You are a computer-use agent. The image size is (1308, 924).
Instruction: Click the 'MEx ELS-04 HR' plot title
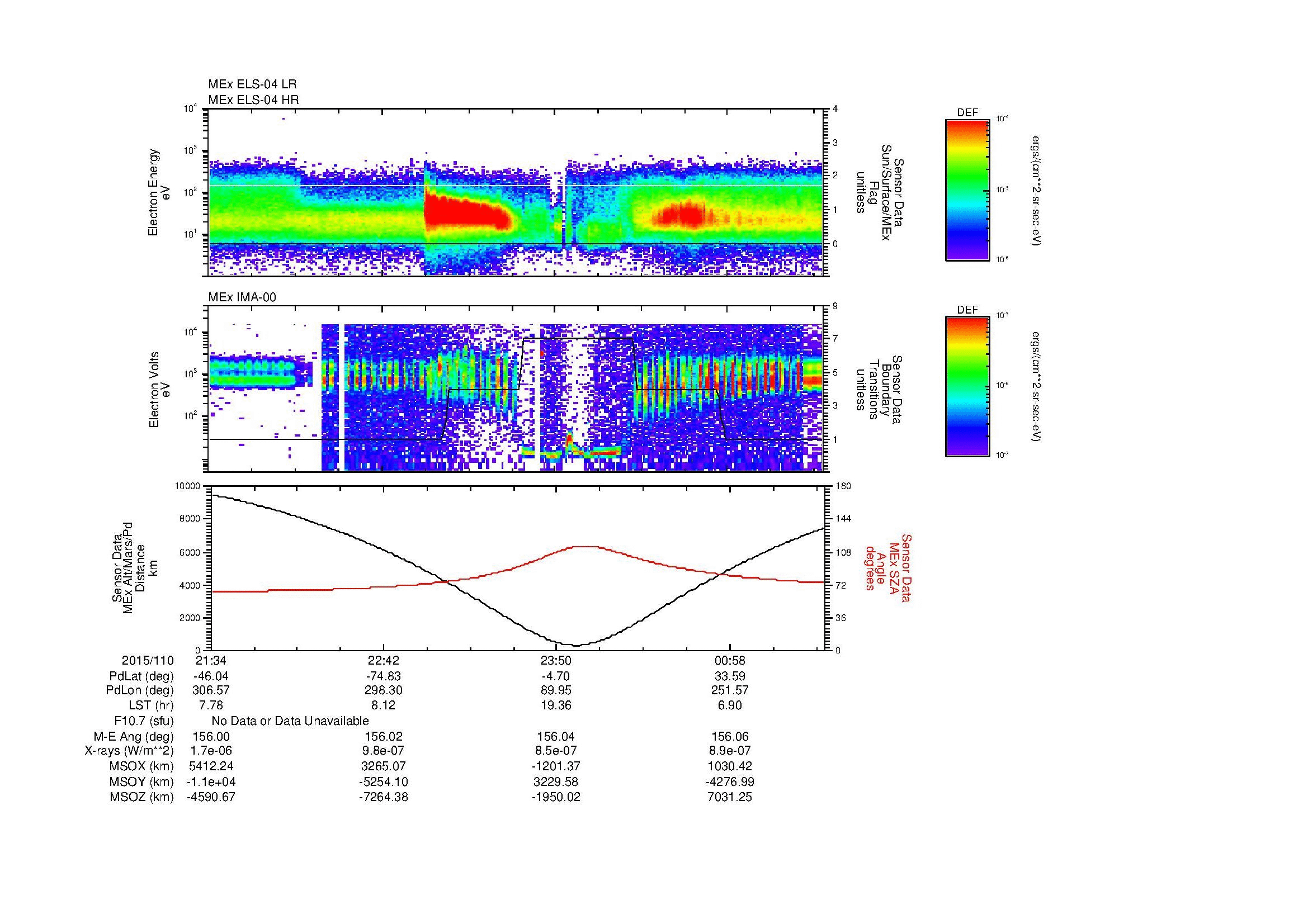[x=253, y=99]
